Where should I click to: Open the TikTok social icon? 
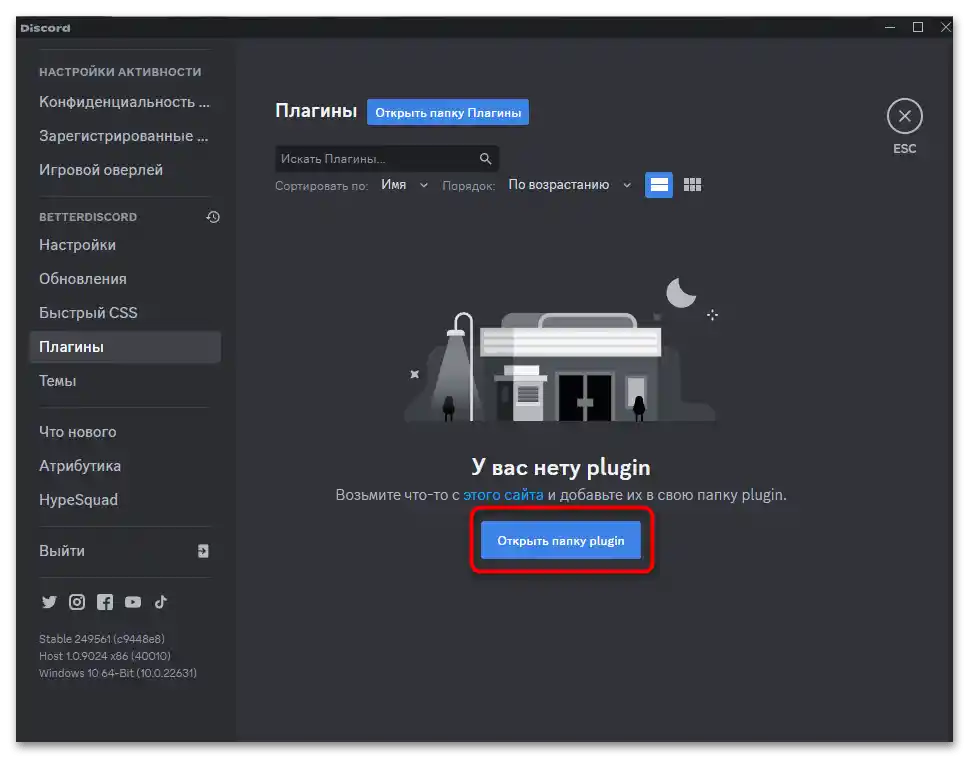click(x=161, y=602)
